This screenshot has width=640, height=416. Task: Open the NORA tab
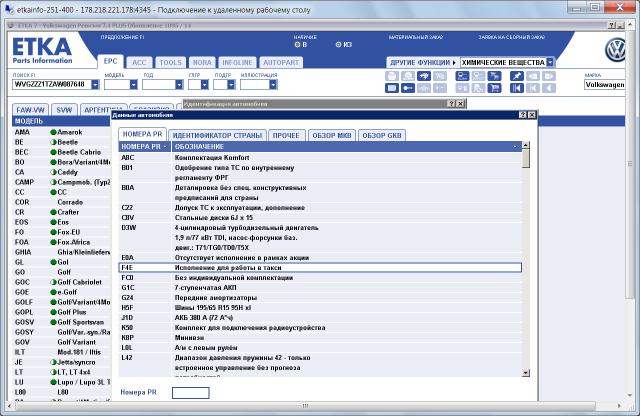pyautogui.click(x=202, y=62)
